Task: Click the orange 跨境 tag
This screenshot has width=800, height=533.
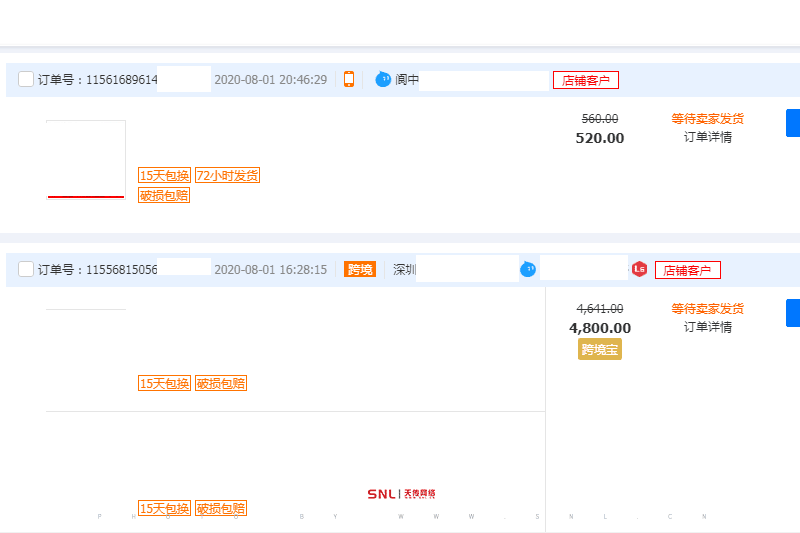Action: (359, 270)
